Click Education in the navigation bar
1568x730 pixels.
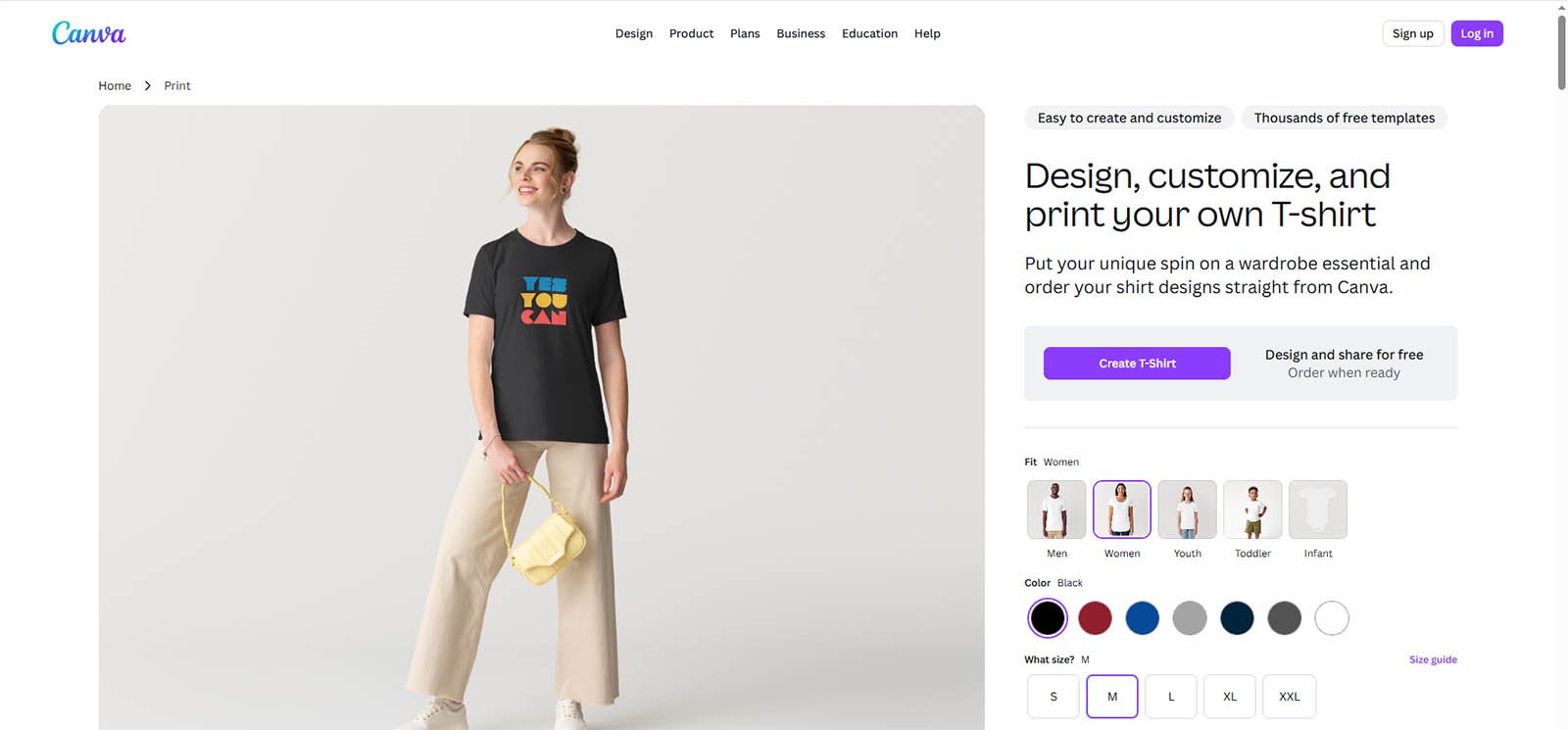(x=869, y=32)
